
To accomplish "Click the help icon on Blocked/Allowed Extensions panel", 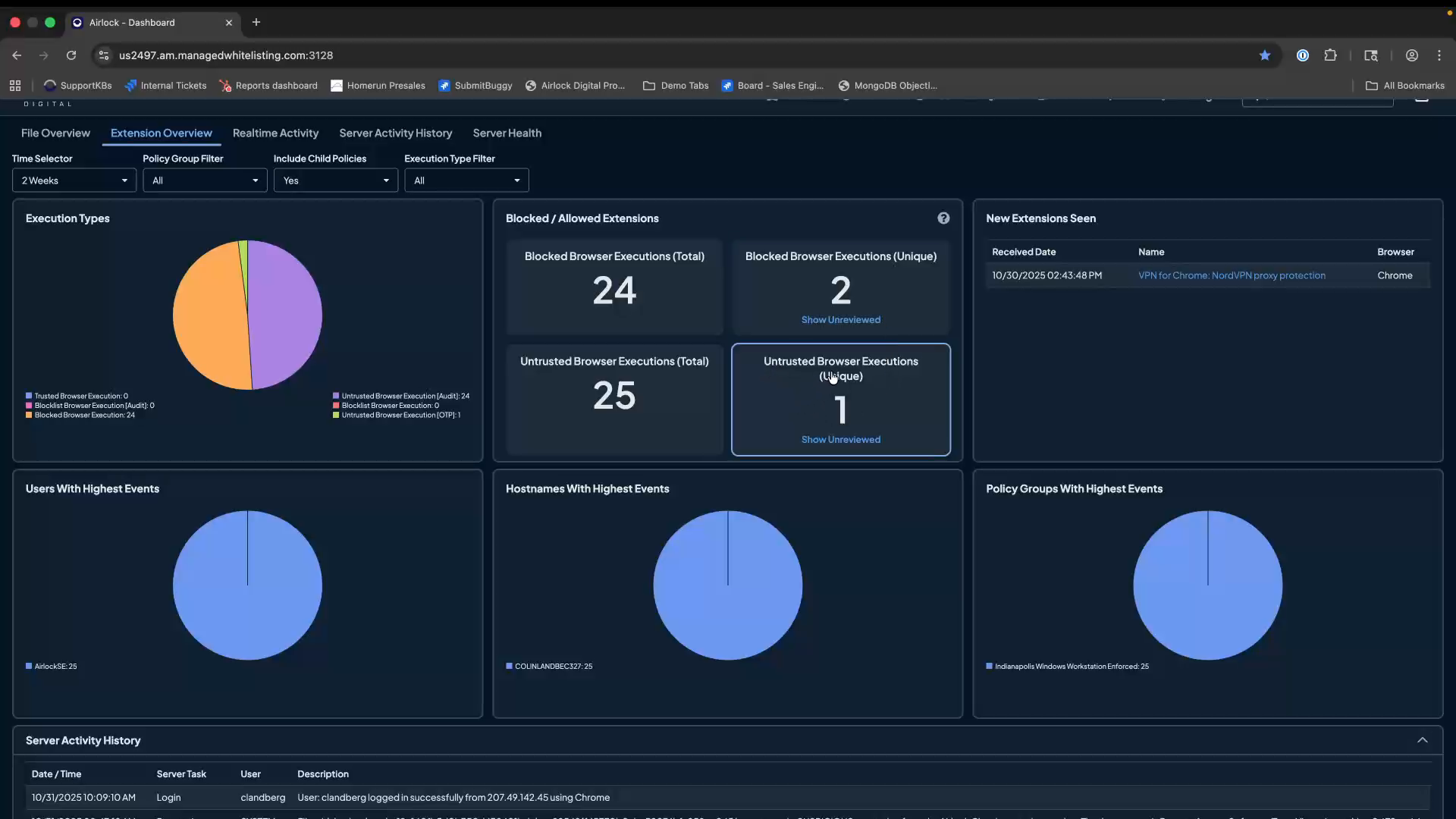I will click(x=943, y=218).
